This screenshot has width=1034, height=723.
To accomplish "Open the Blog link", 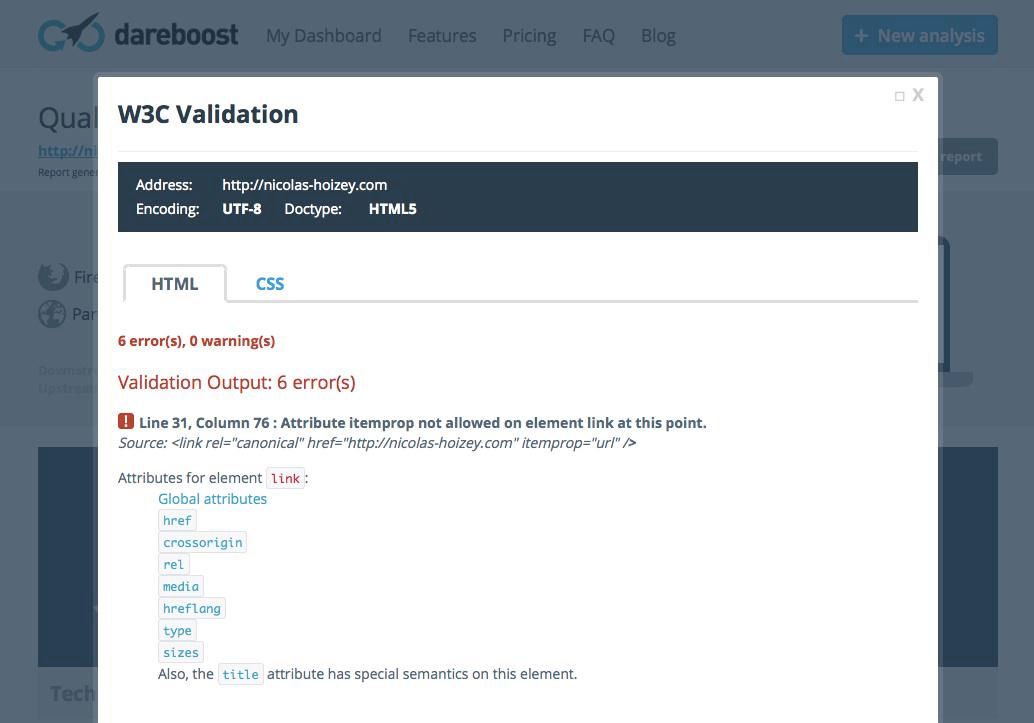I will [x=658, y=36].
